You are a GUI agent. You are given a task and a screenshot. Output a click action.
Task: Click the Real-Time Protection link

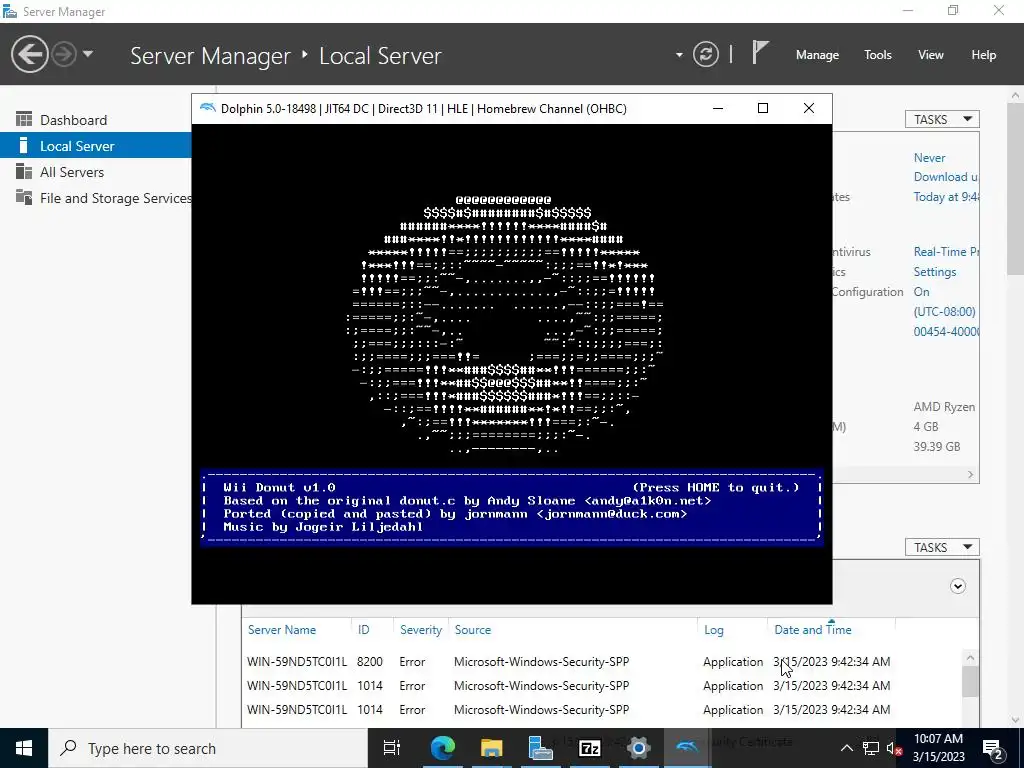tap(946, 251)
